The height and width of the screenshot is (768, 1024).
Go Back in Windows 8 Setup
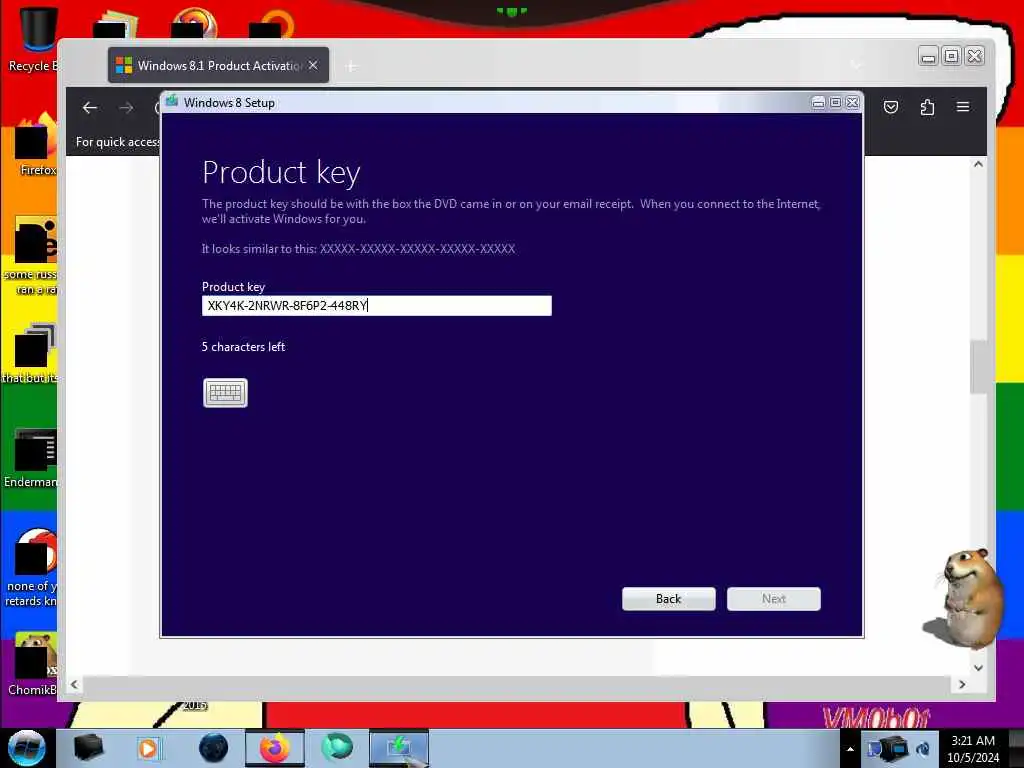pyautogui.click(x=669, y=599)
